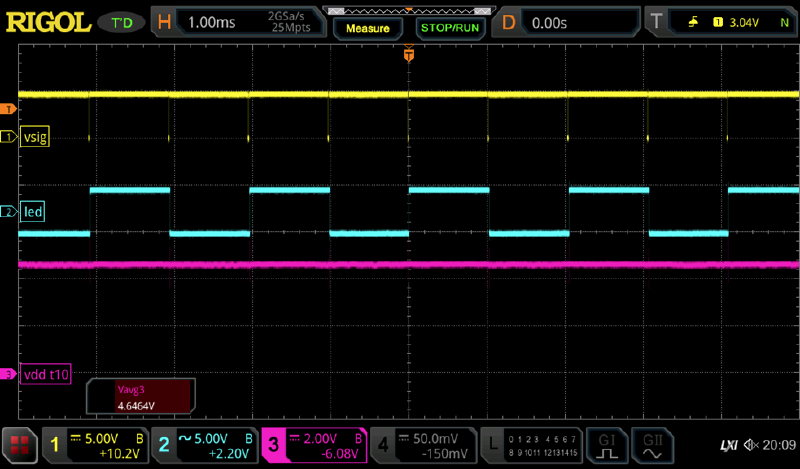Viewport: 800px width, 469px height.
Task: Toggle channel 4 off-state label
Action: point(421,443)
